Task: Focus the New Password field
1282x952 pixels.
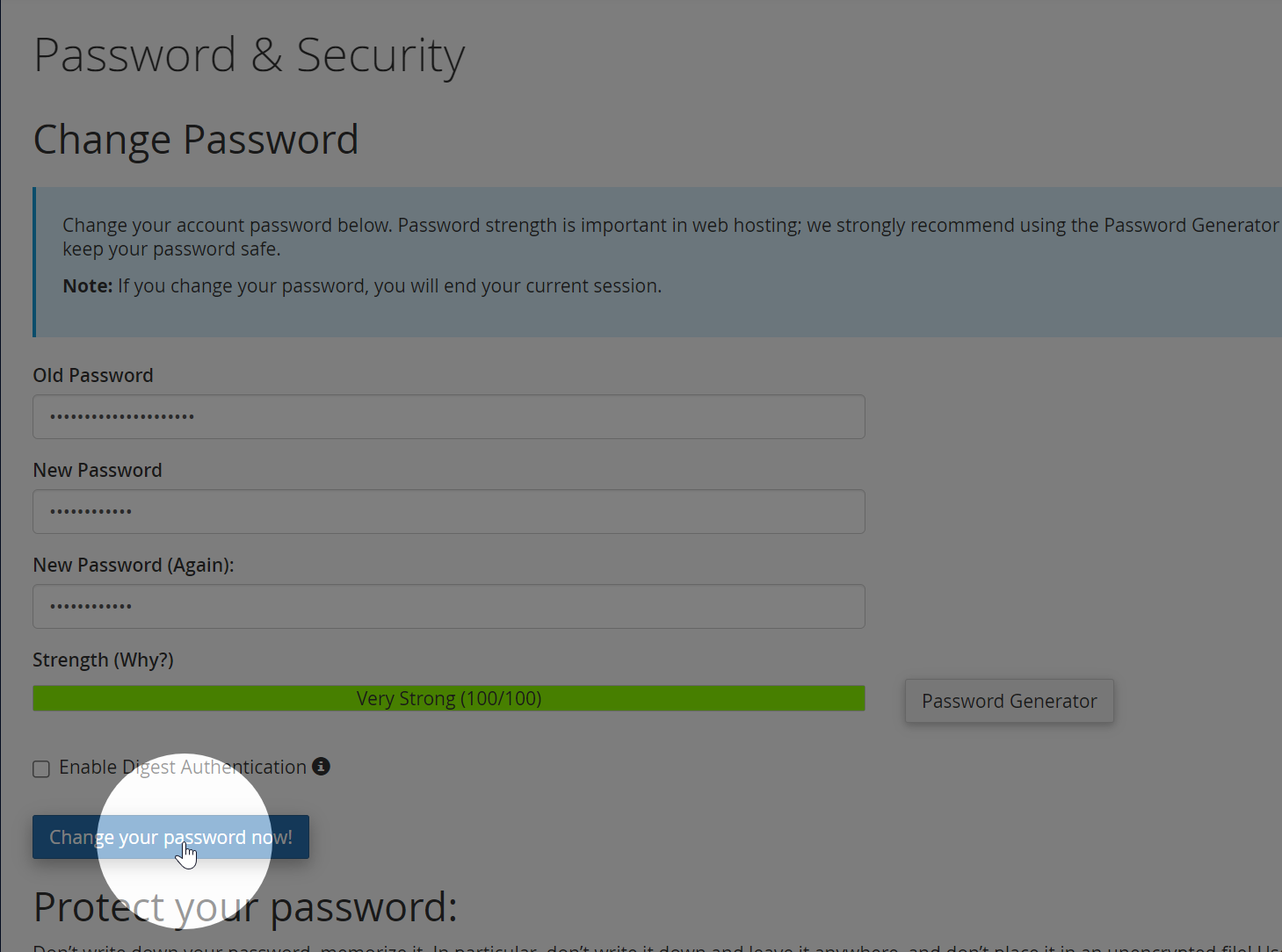Action: pyautogui.click(x=449, y=512)
